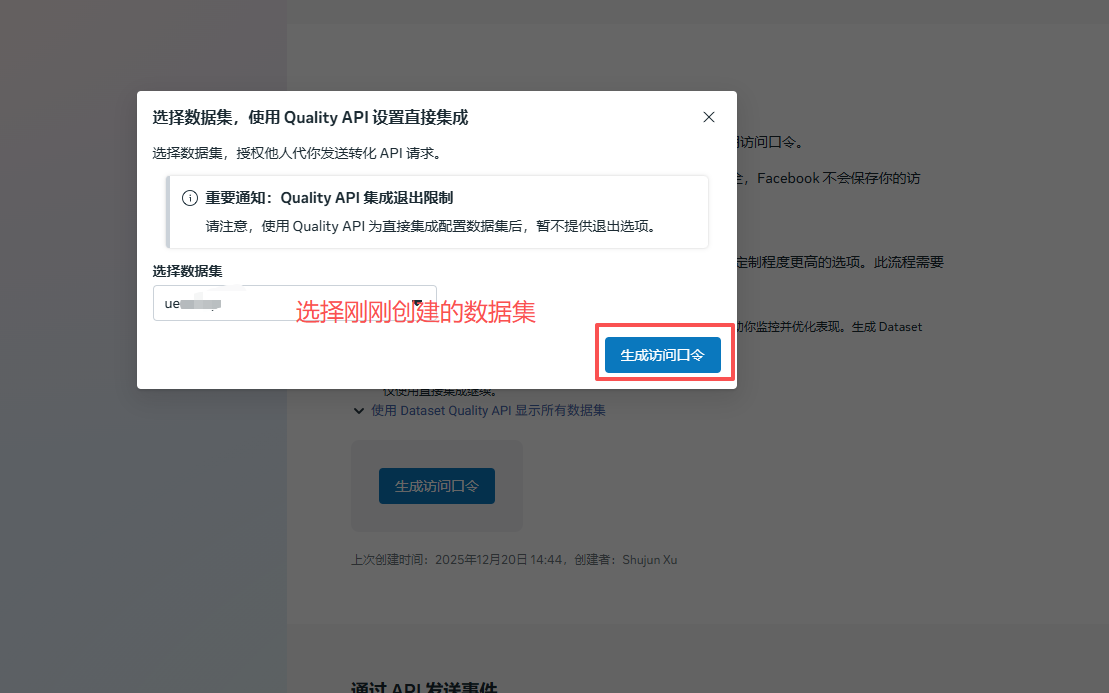The image size is (1109, 693).
Task: Collapse the chevron beside 使用 Dataset Quality API
Action: click(359, 410)
